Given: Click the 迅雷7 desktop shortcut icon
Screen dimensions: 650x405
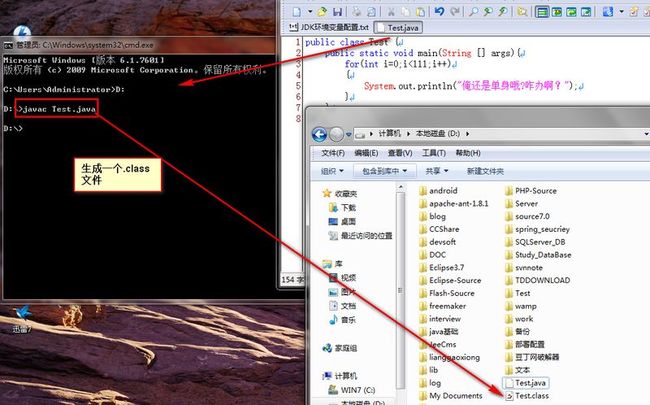Looking at the screenshot, I should 22,320.
